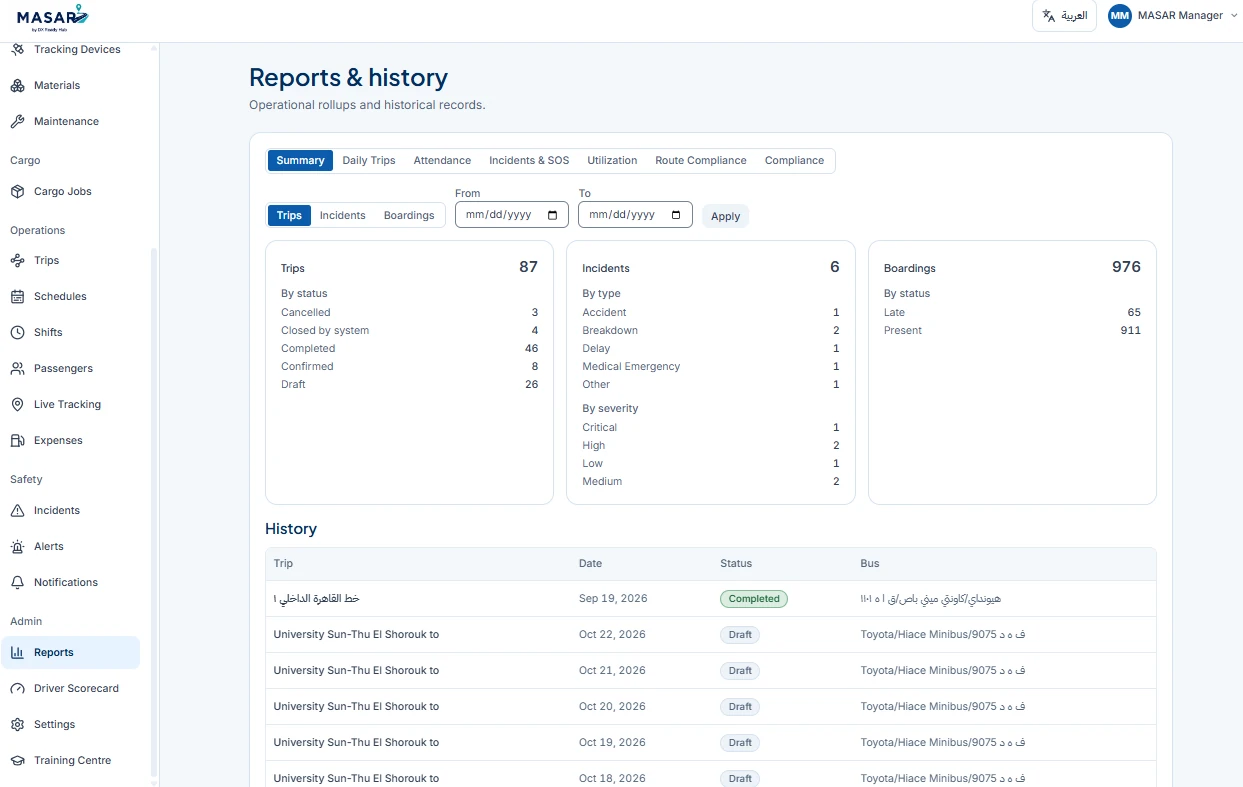Click the Settings gear icon
The height and width of the screenshot is (787, 1243).
click(x=17, y=724)
